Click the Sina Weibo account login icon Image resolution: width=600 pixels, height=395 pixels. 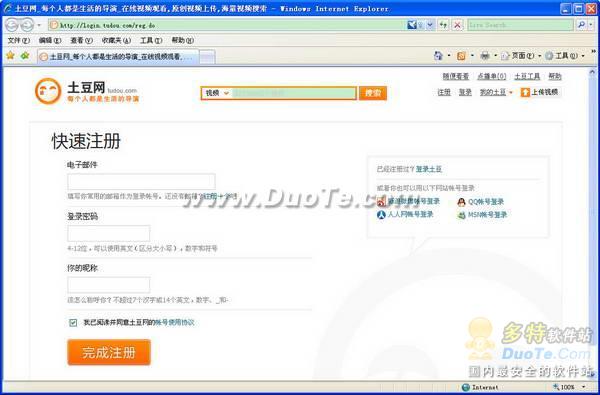(381, 202)
